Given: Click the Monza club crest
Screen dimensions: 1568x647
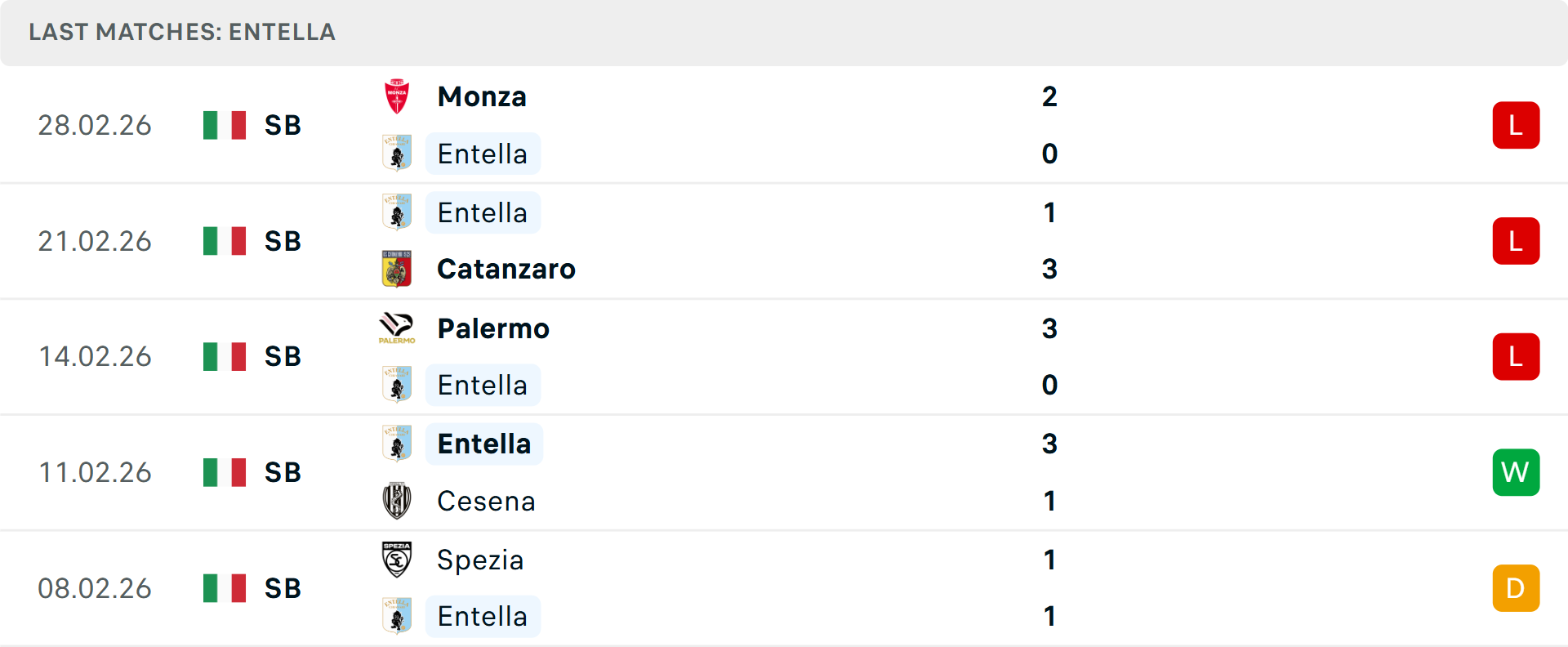Looking at the screenshot, I should point(397,96).
